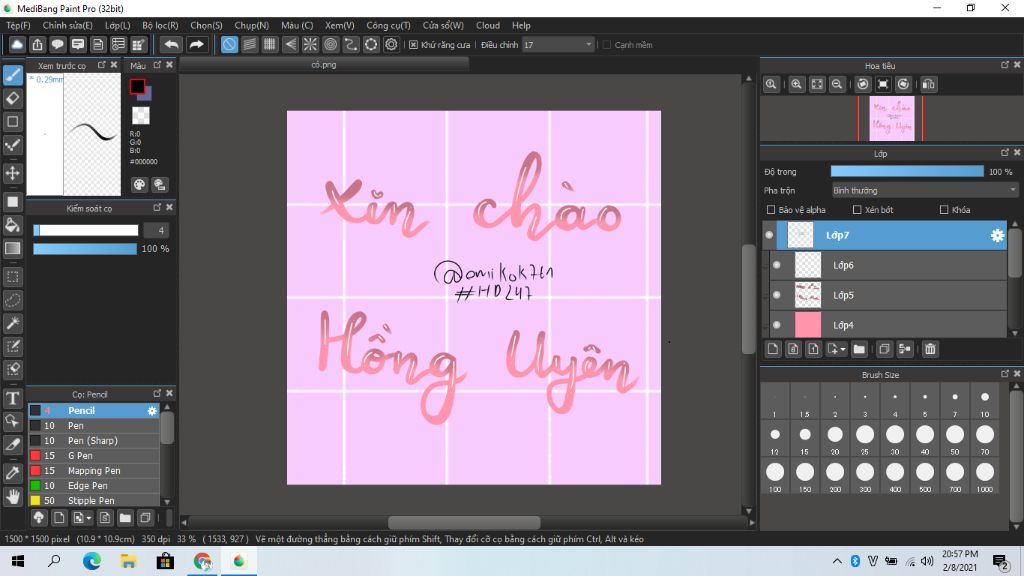Enable the Xén bớt checkbox

tap(857, 210)
